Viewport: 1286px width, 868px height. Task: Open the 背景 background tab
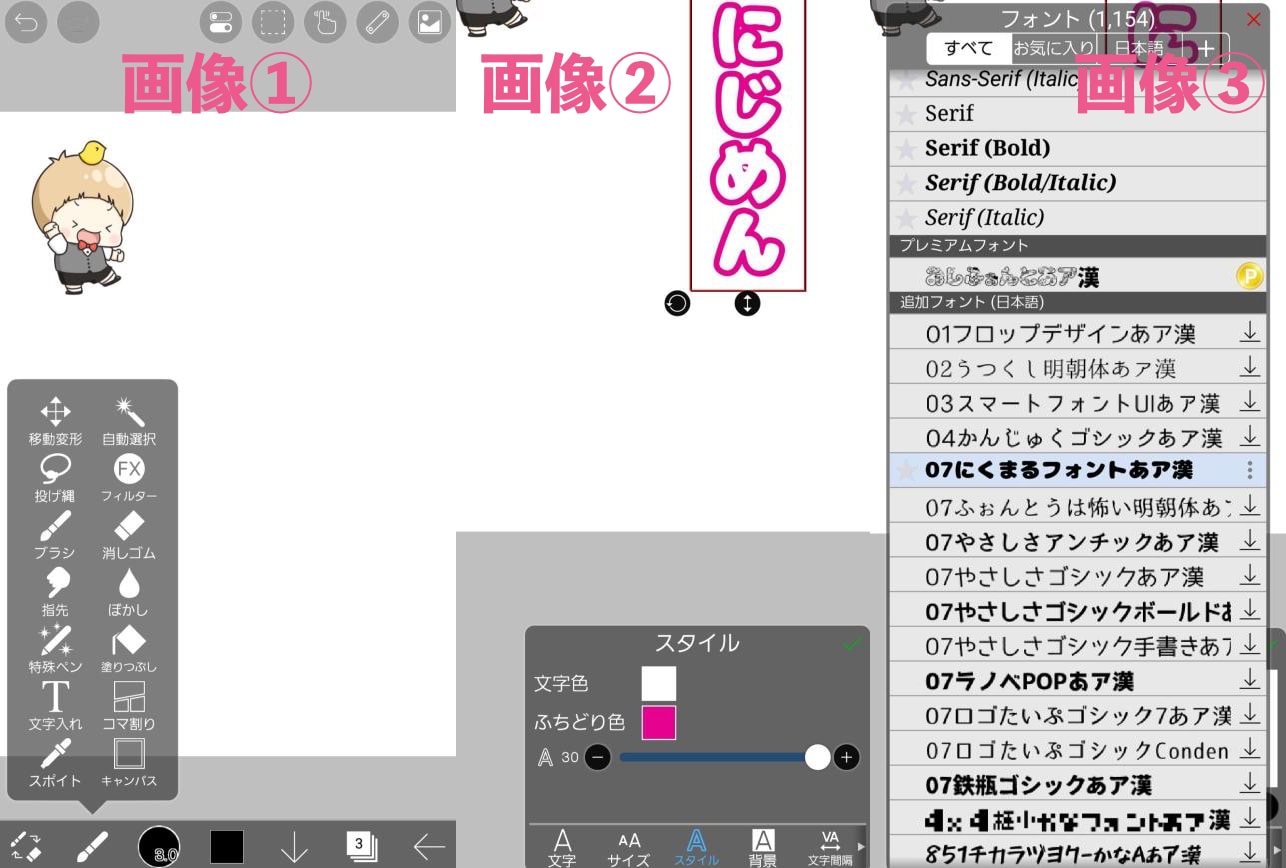tap(763, 846)
